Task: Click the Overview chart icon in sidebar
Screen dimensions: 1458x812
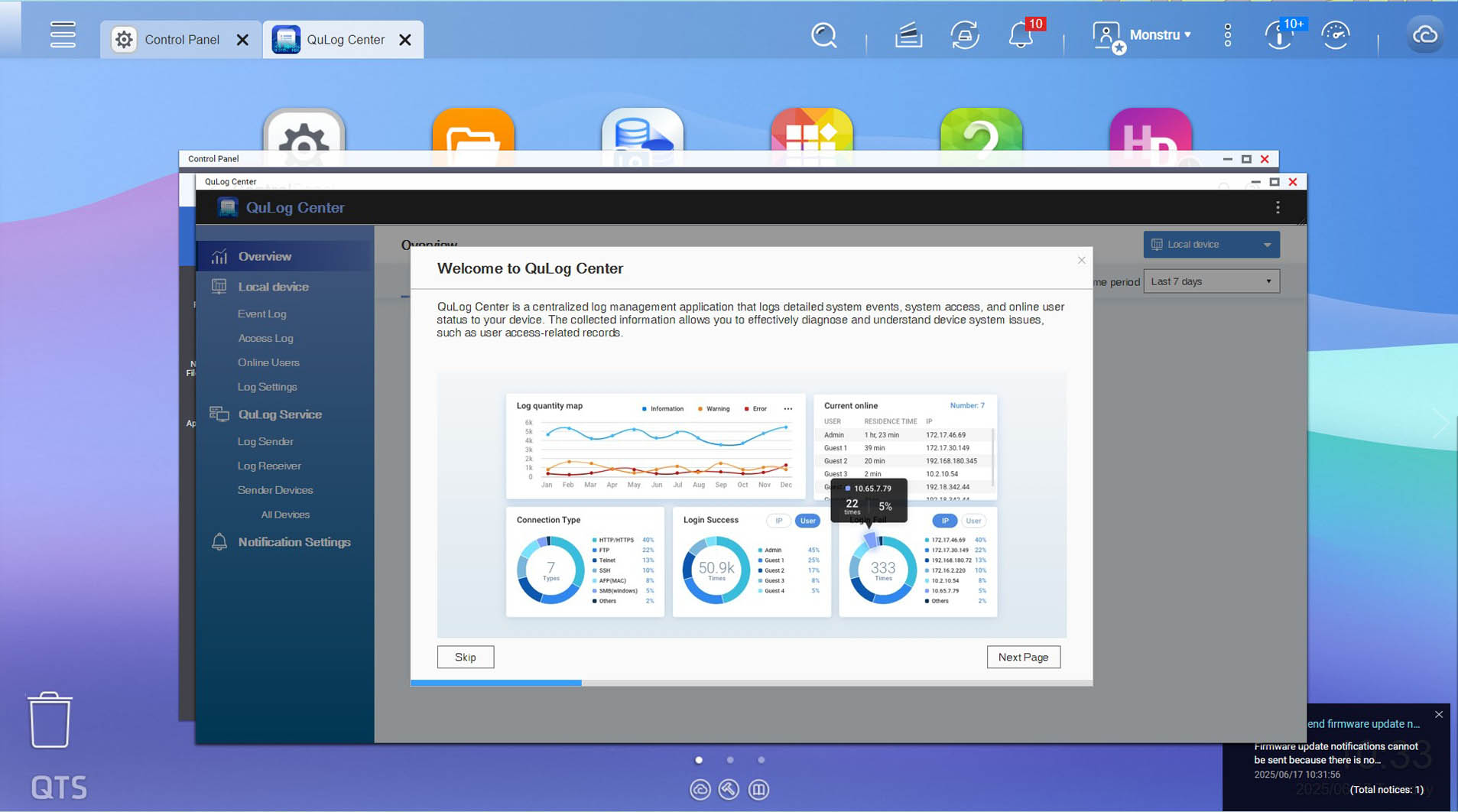Action: (x=219, y=256)
